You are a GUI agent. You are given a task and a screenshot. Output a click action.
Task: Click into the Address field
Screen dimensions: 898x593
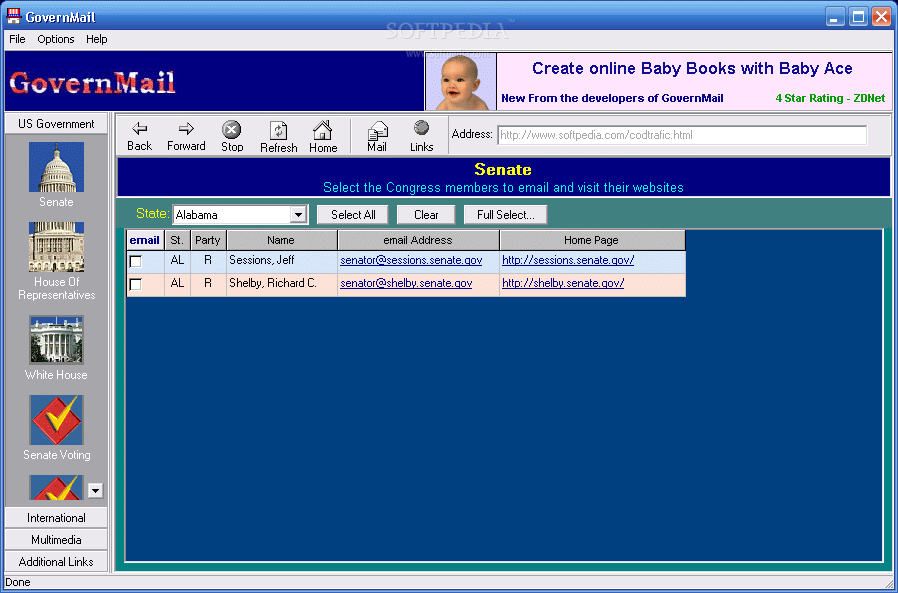click(x=682, y=135)
